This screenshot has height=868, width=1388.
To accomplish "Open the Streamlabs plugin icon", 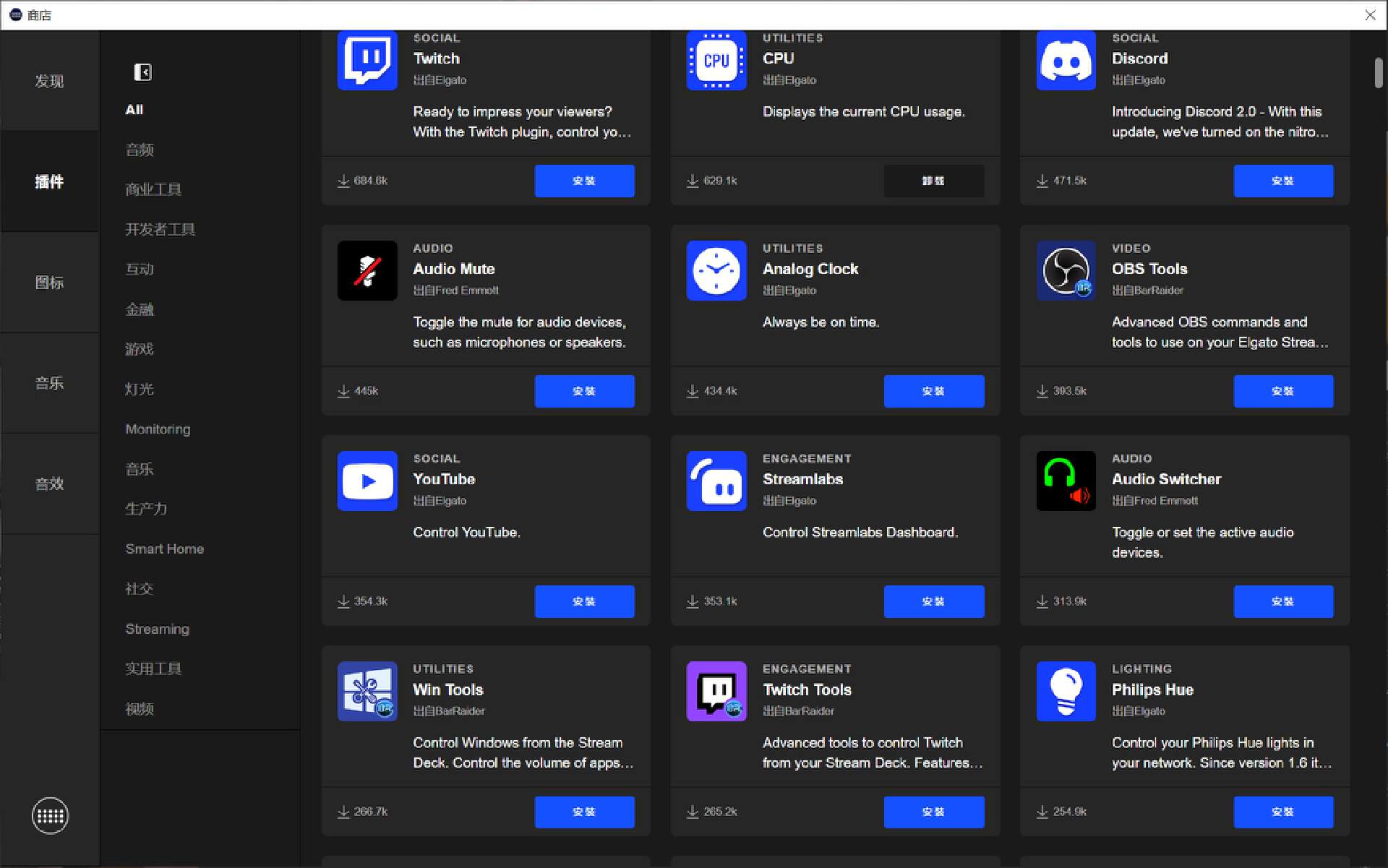I will click(x=716, y=481).
